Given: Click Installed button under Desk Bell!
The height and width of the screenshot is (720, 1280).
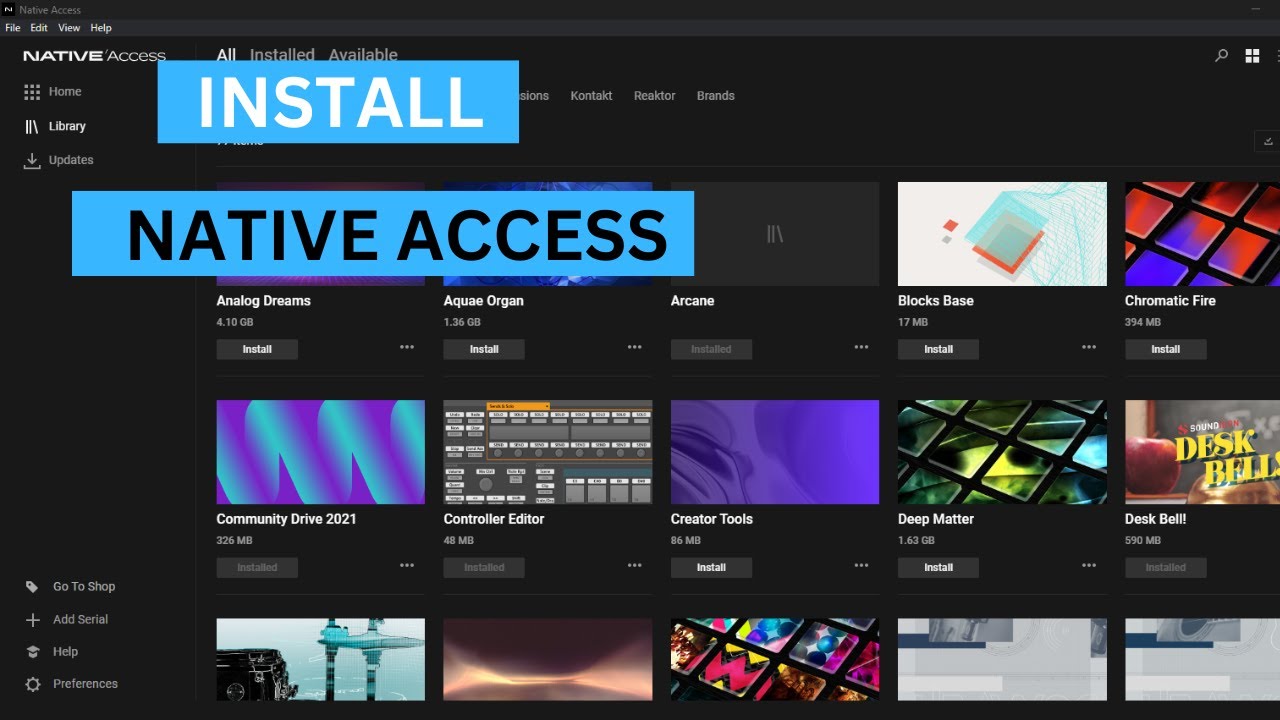Looking at the screenshot, I should (x=1165, y=567).
